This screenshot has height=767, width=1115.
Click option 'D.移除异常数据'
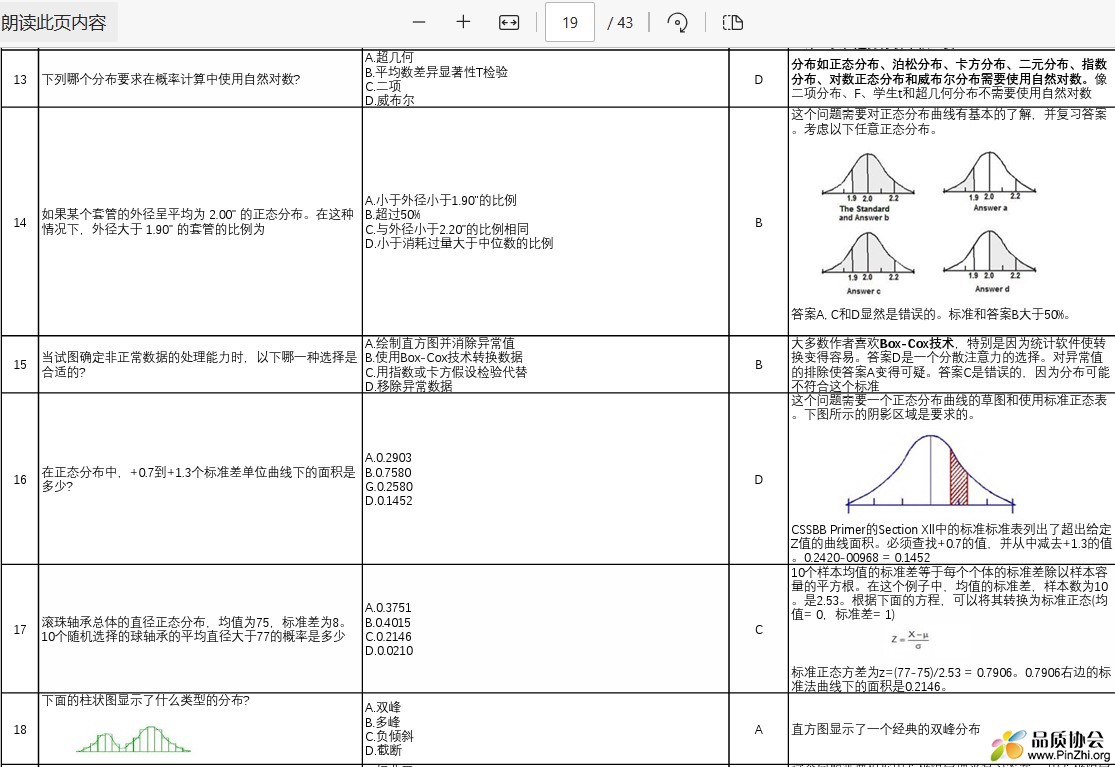[409, 386]
